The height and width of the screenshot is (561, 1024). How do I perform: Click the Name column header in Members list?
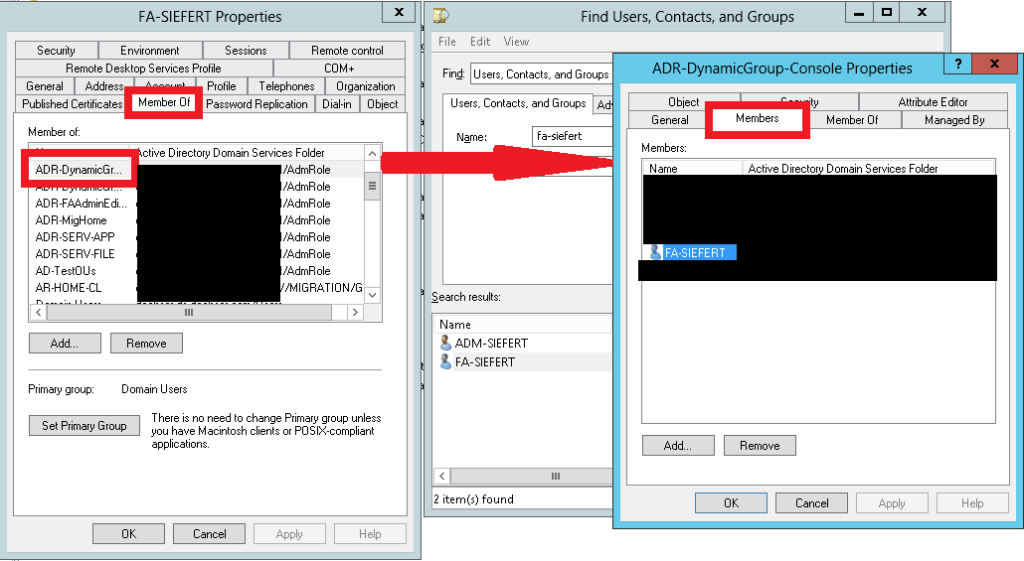(692, 168)
